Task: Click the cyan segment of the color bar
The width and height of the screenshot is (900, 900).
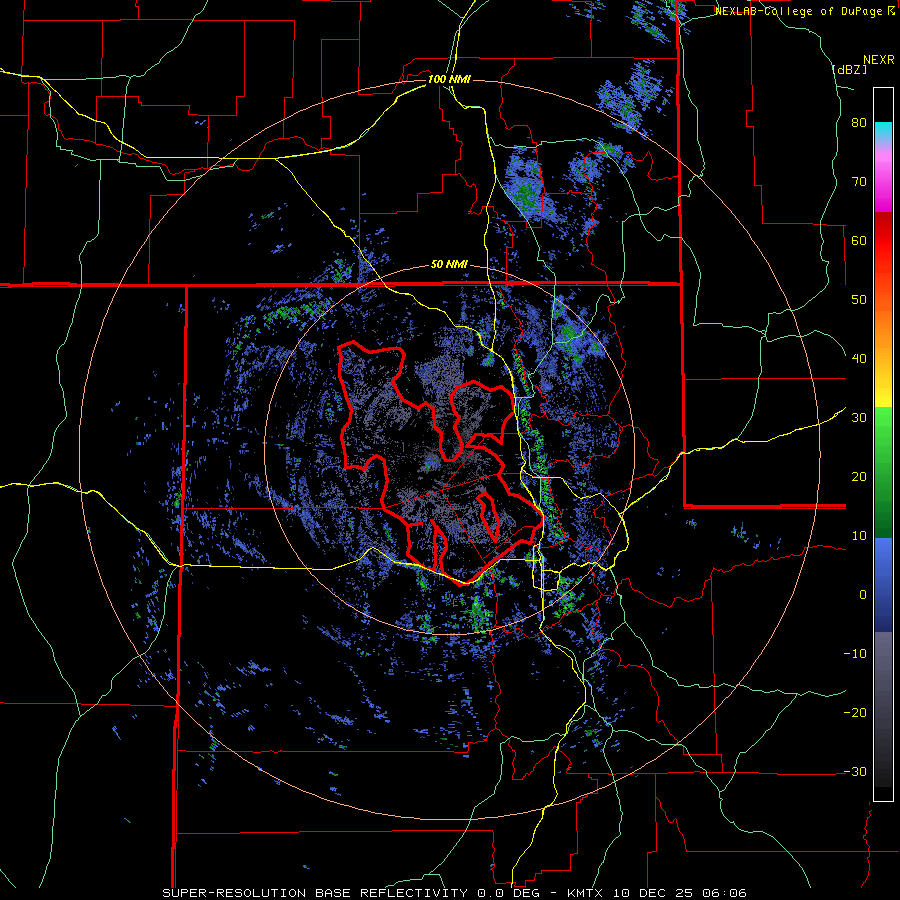Action: click(883, 131)
